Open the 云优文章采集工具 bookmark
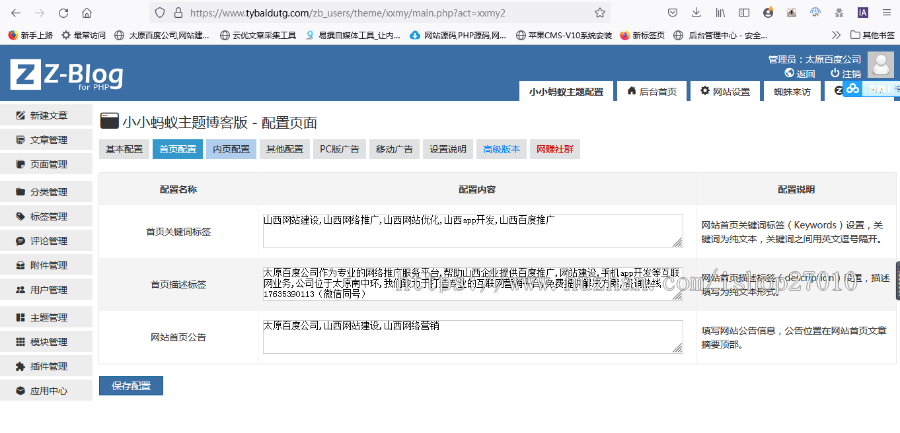This screenshot has width=900, height=433. pos(259,35)
